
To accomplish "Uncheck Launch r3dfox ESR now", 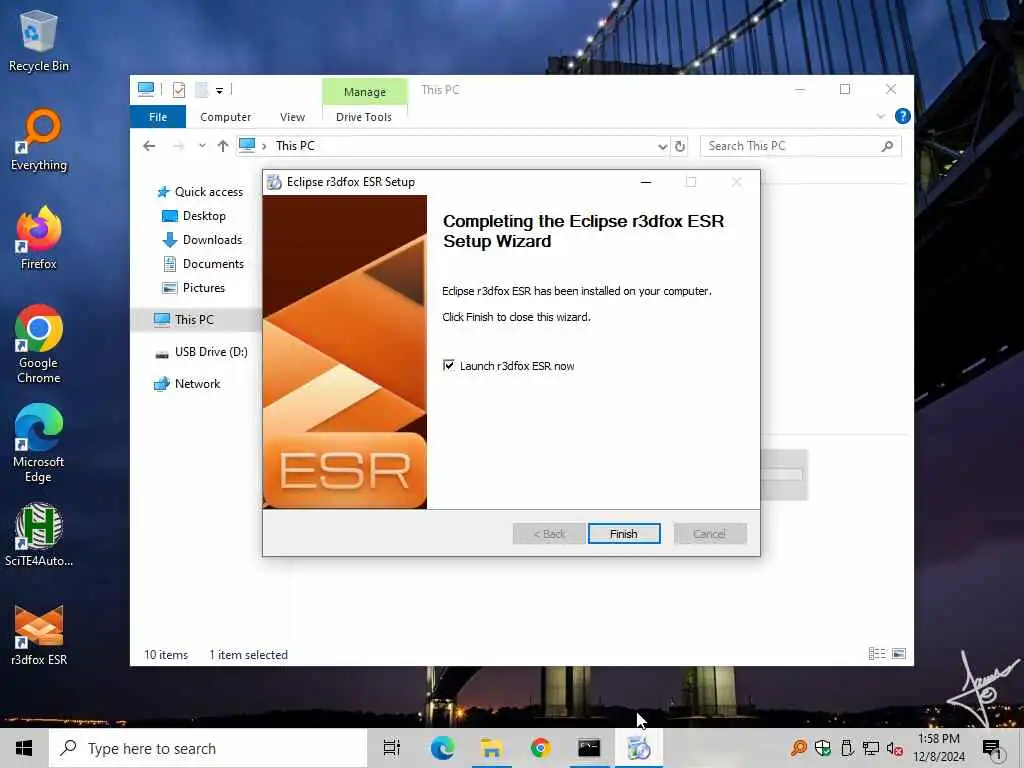I will [449, 365].
